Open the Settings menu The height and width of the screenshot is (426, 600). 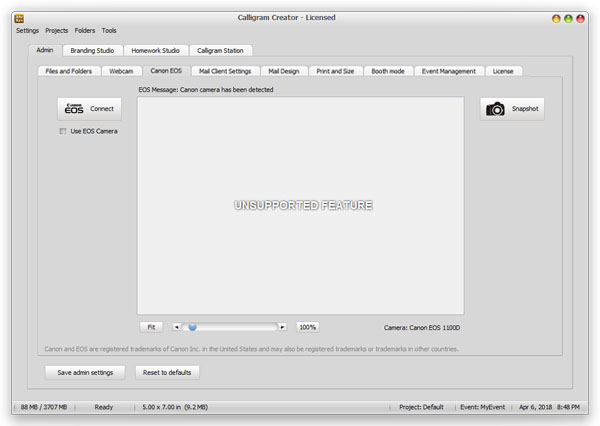pos(27,31)
